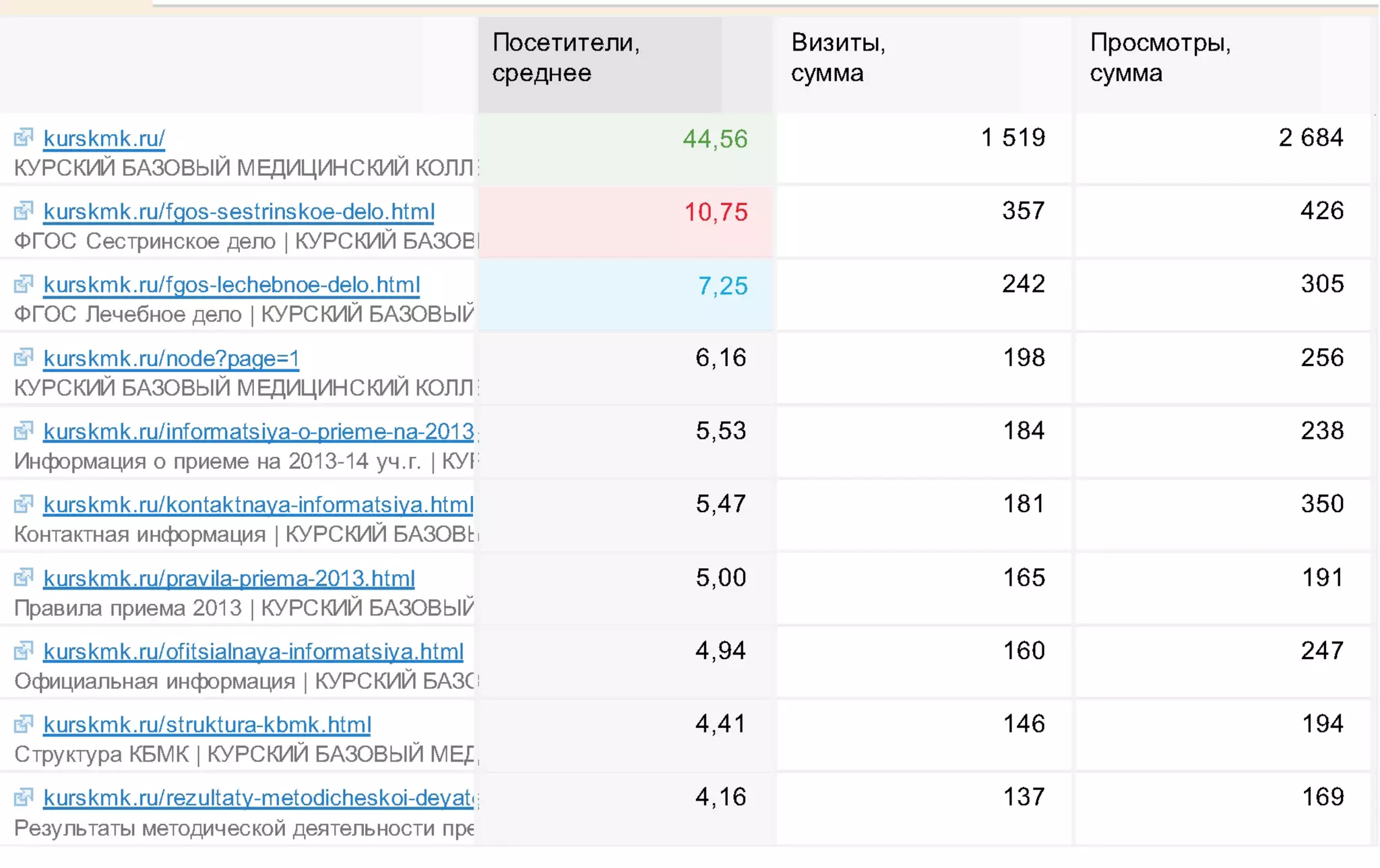Select the red 10,75 visitors cell
1380x868 pixels.
click(716, 212)
